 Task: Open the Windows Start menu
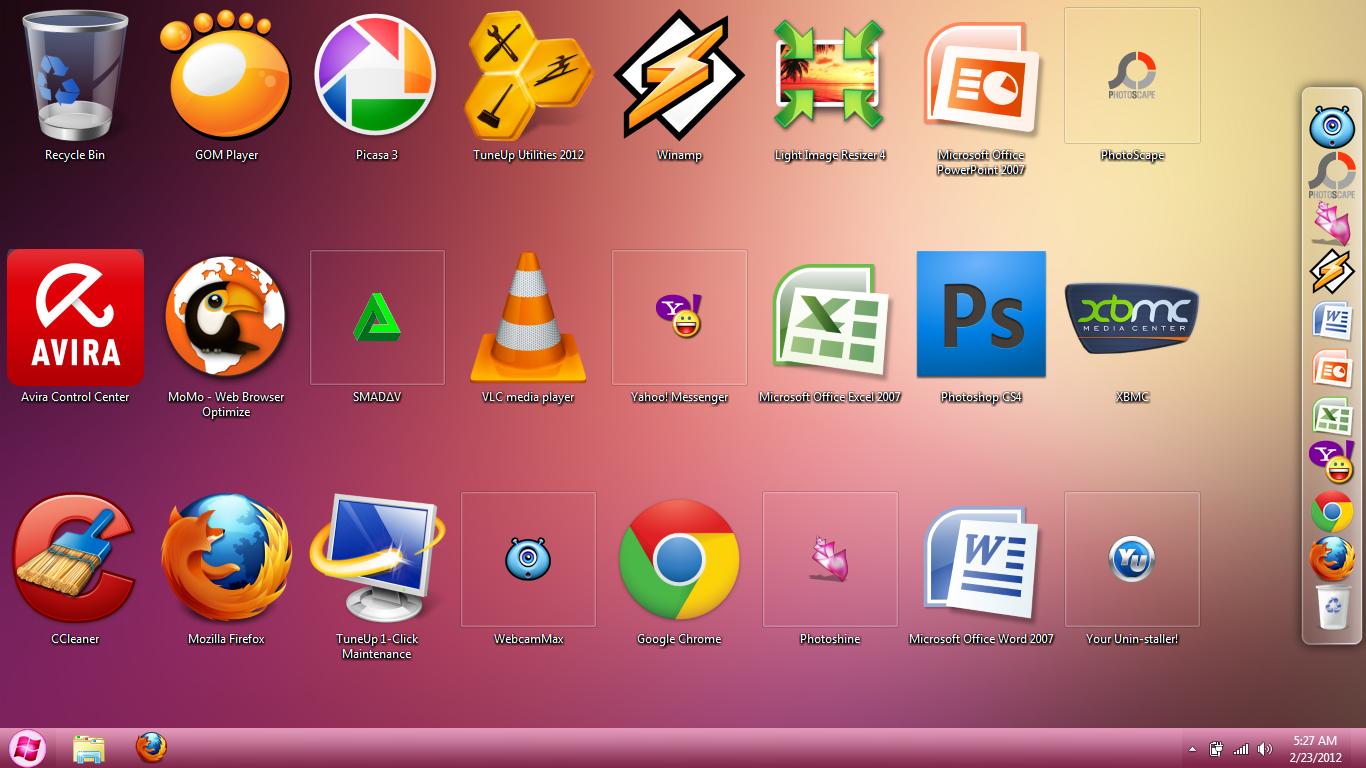tap(27, 748)
